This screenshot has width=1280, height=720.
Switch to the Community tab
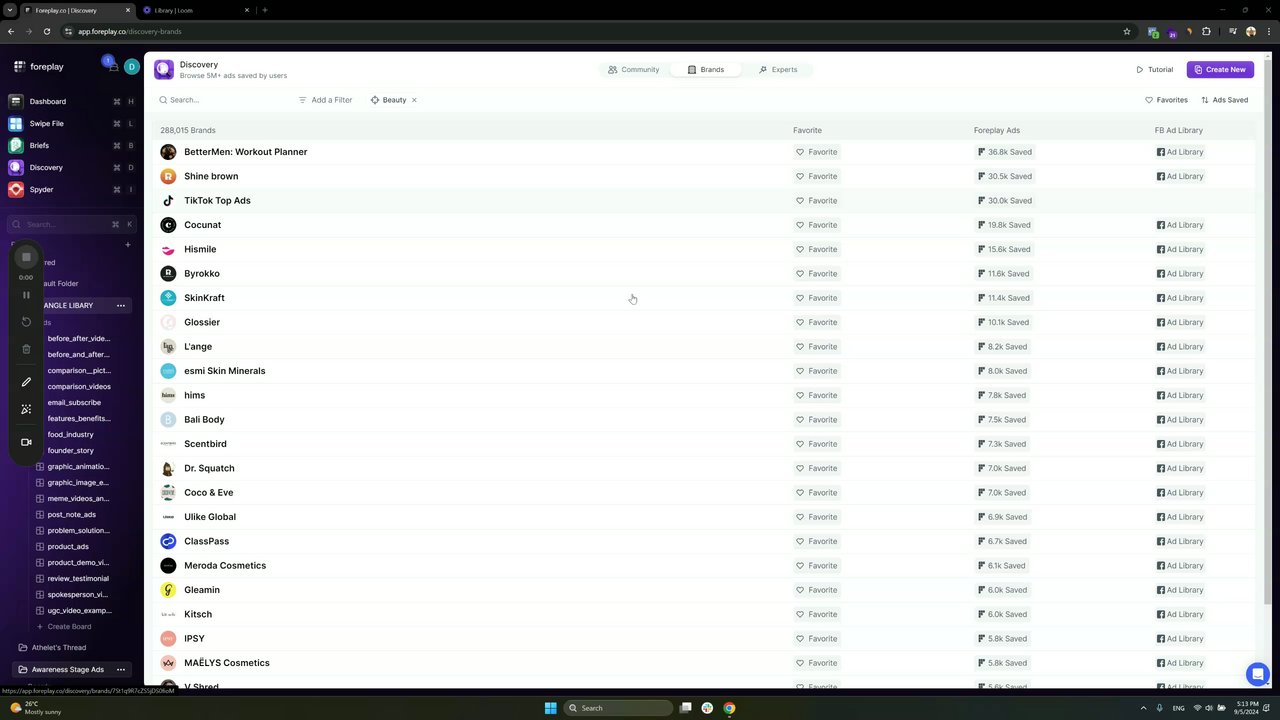(633, 70)
